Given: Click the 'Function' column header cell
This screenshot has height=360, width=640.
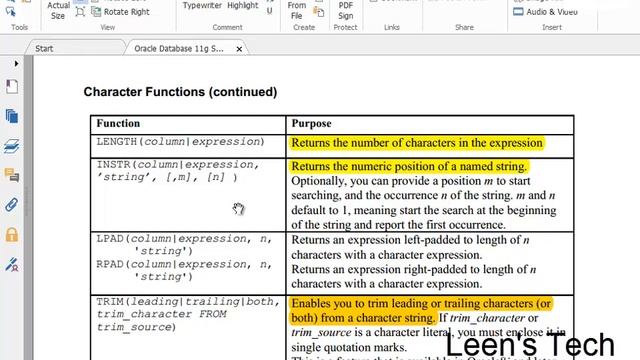Looking at the screenshot, I should (188, 124).
